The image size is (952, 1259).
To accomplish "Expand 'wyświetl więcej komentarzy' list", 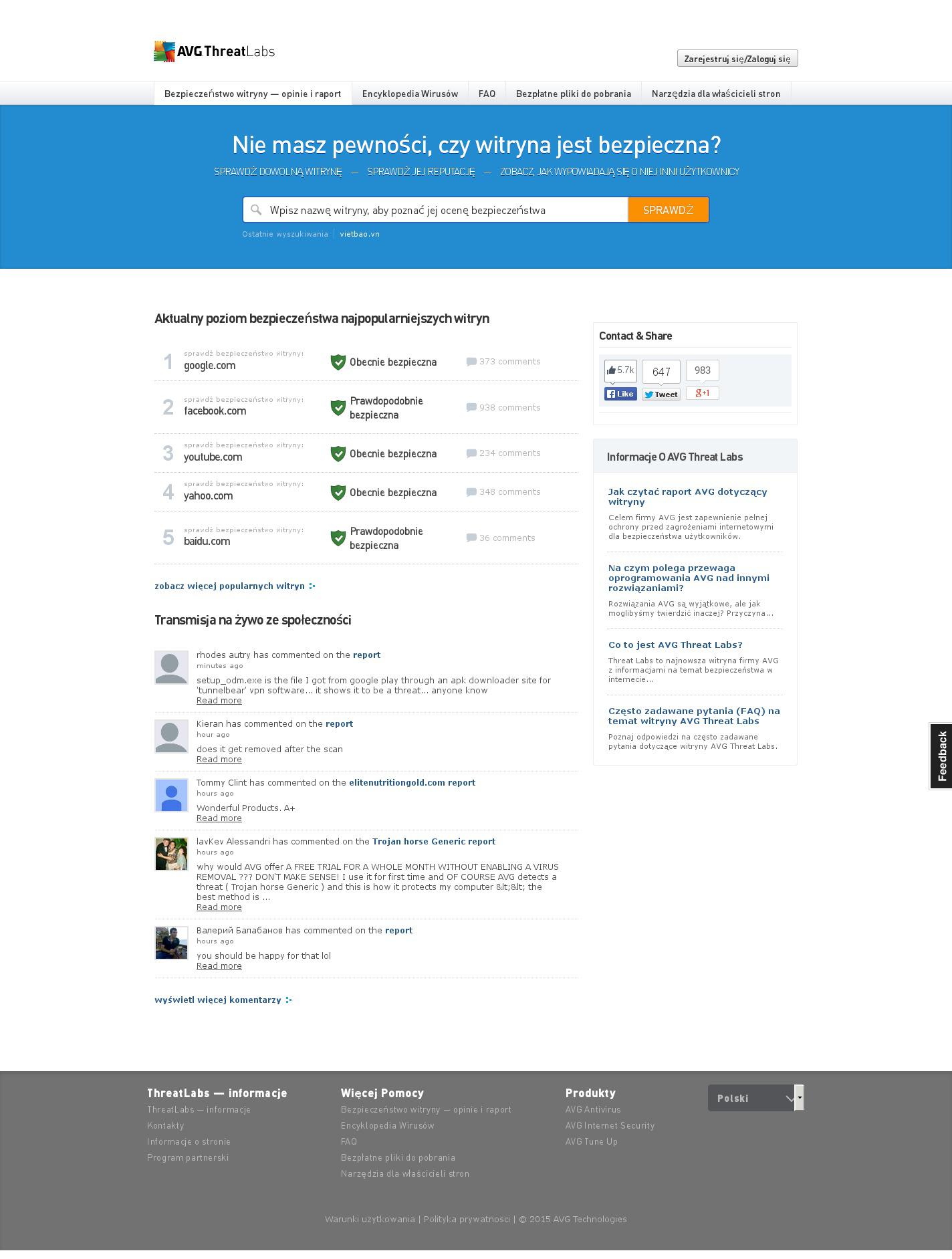I will pos(223,1000).
